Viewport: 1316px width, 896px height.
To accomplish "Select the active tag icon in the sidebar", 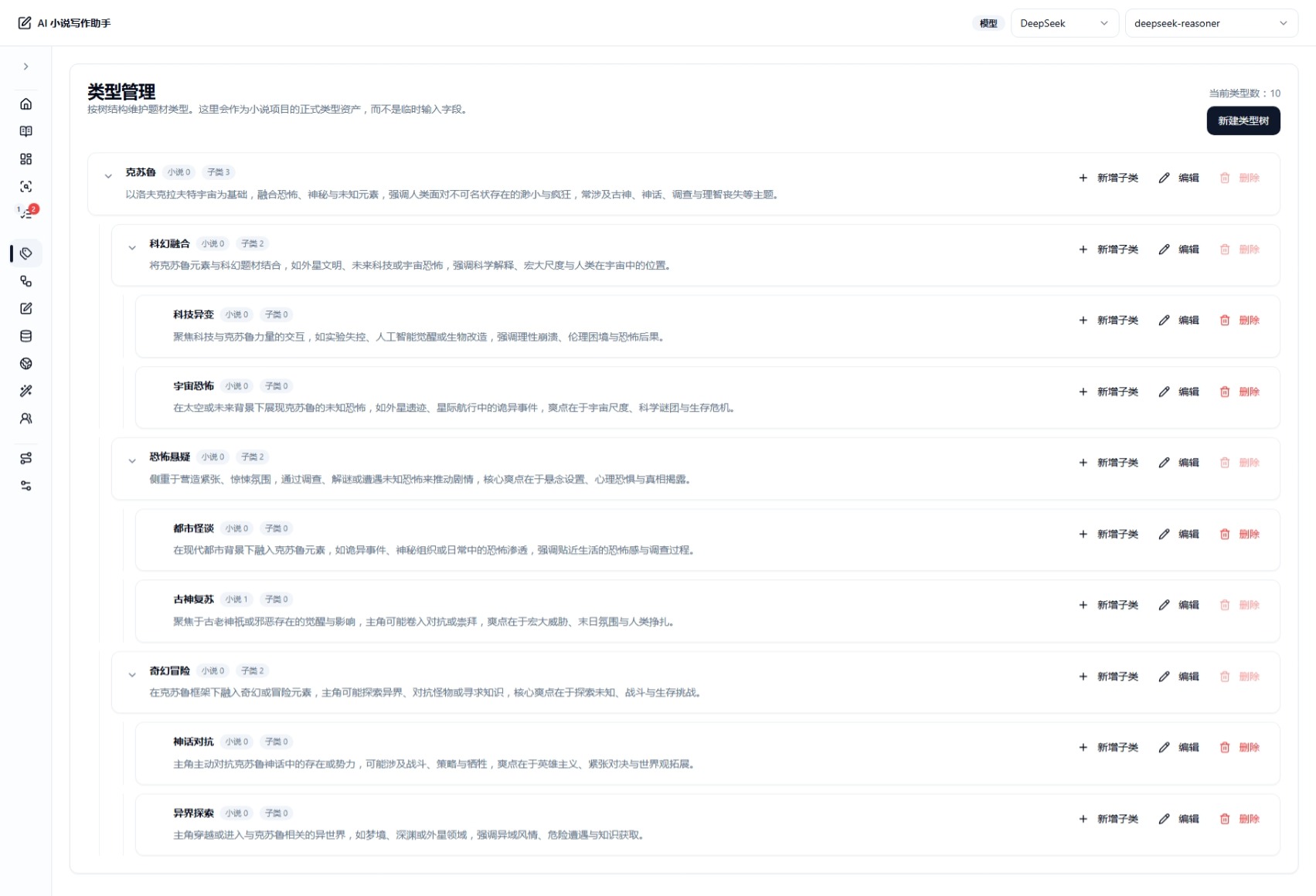I will 26,253.
